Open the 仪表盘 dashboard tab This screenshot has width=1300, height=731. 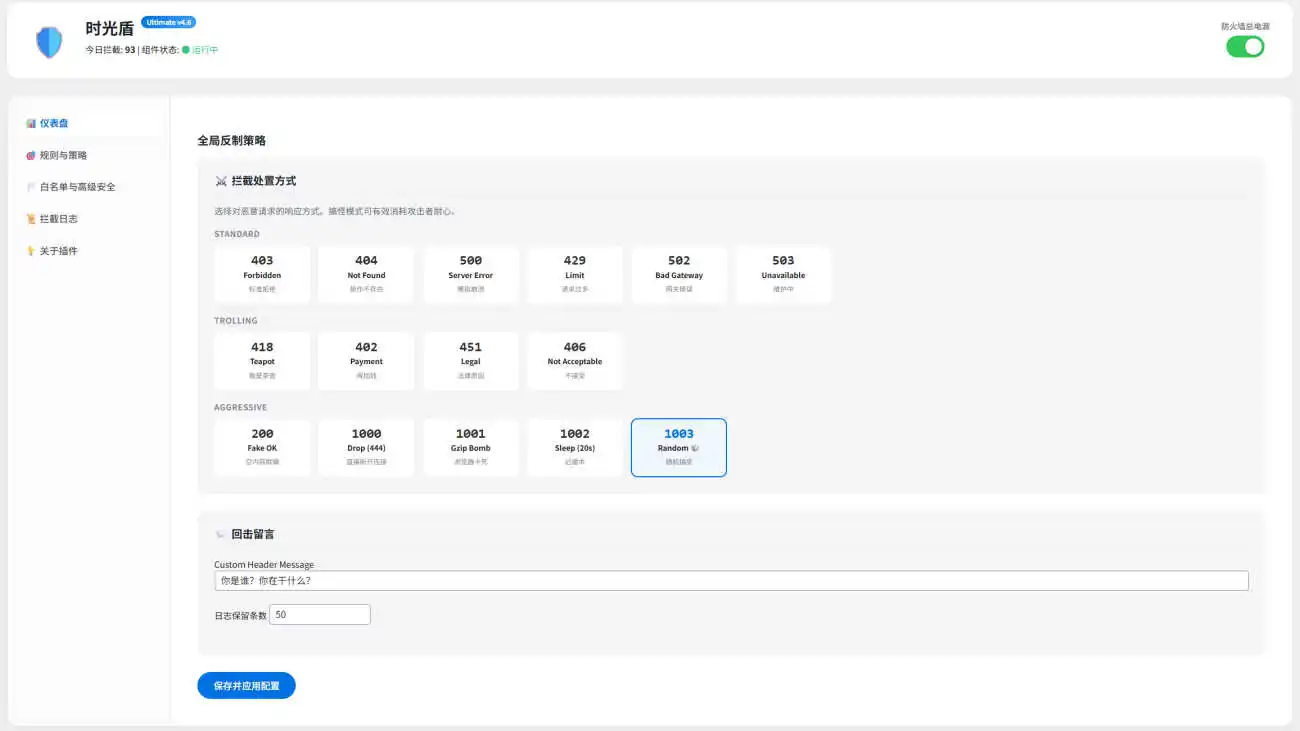55,123
